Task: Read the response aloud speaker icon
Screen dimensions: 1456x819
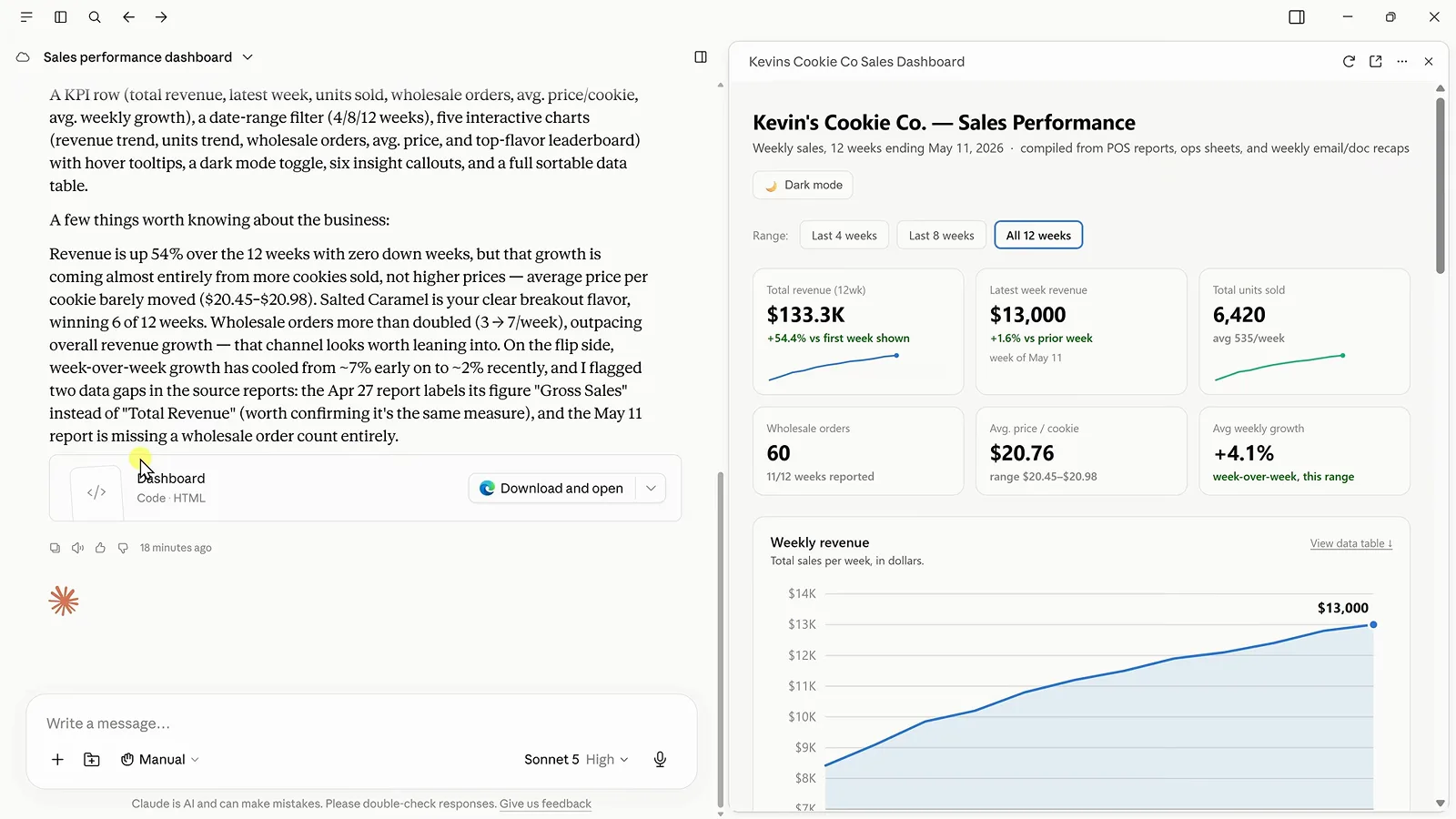Action: (77, 548)
